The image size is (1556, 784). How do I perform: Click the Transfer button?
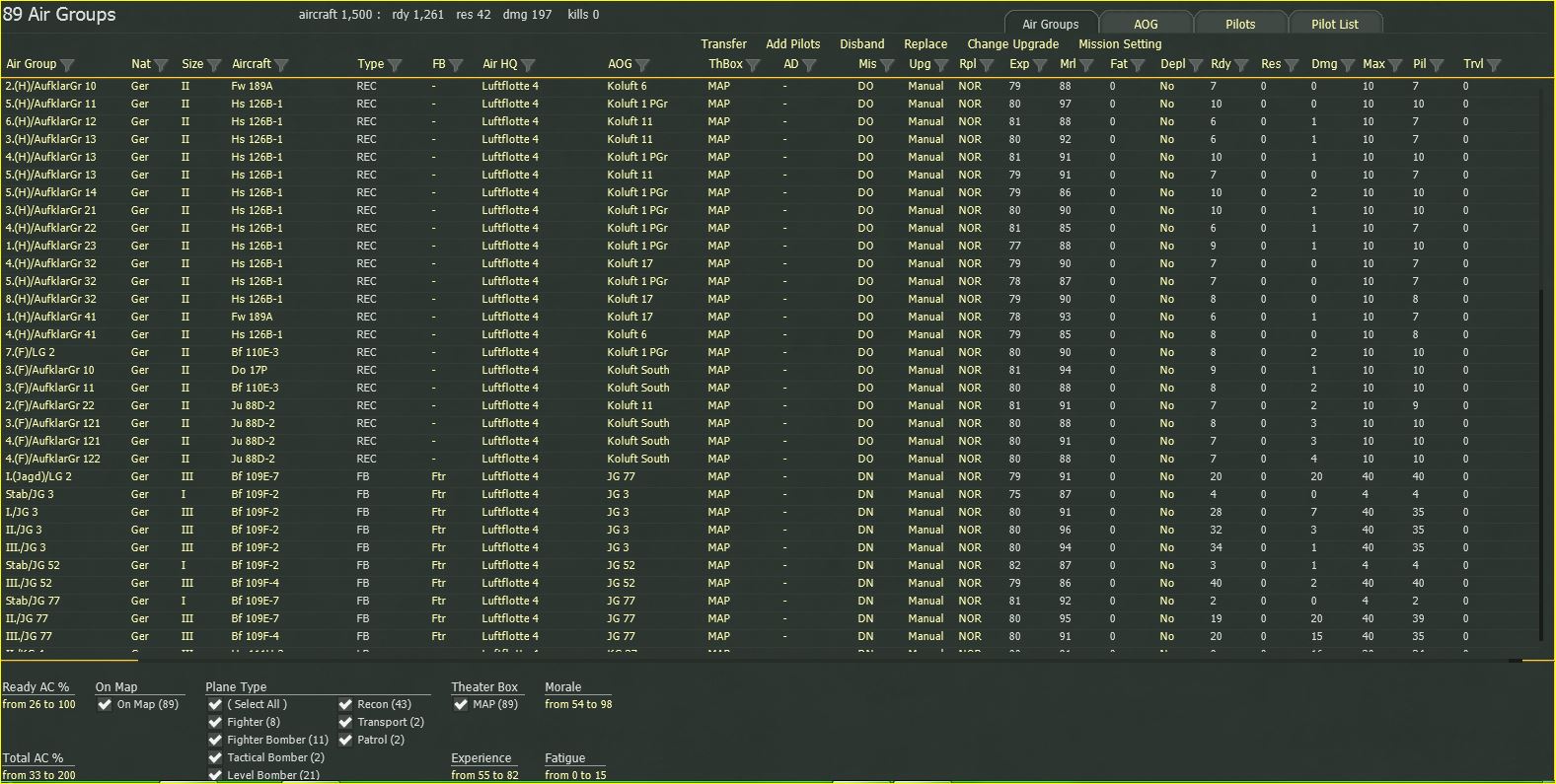724,44
